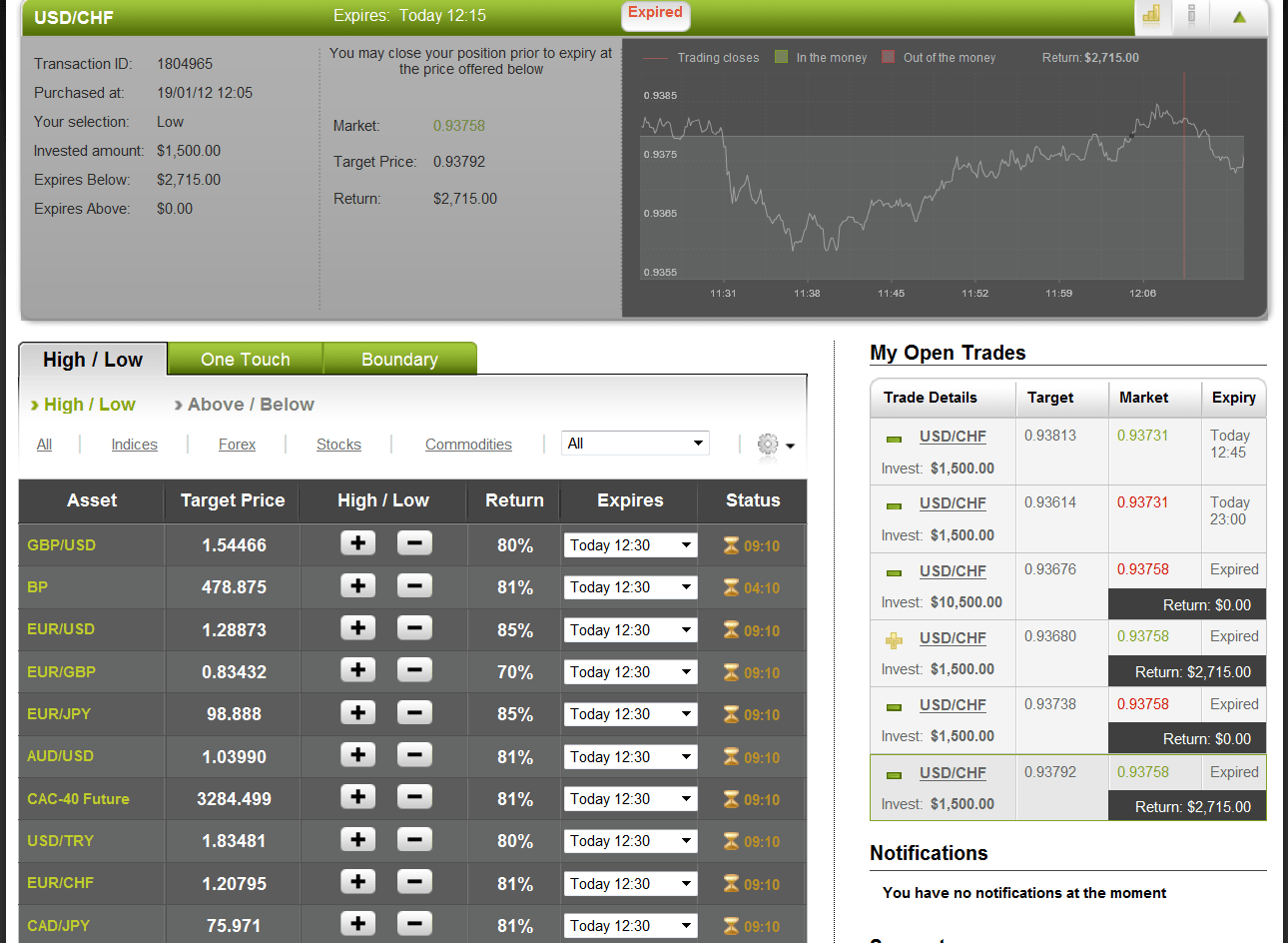Open the 'All' asset filter combo box
Image resolution: width=1288 pixels, height=943 pixels.
[x=634, y=443]
